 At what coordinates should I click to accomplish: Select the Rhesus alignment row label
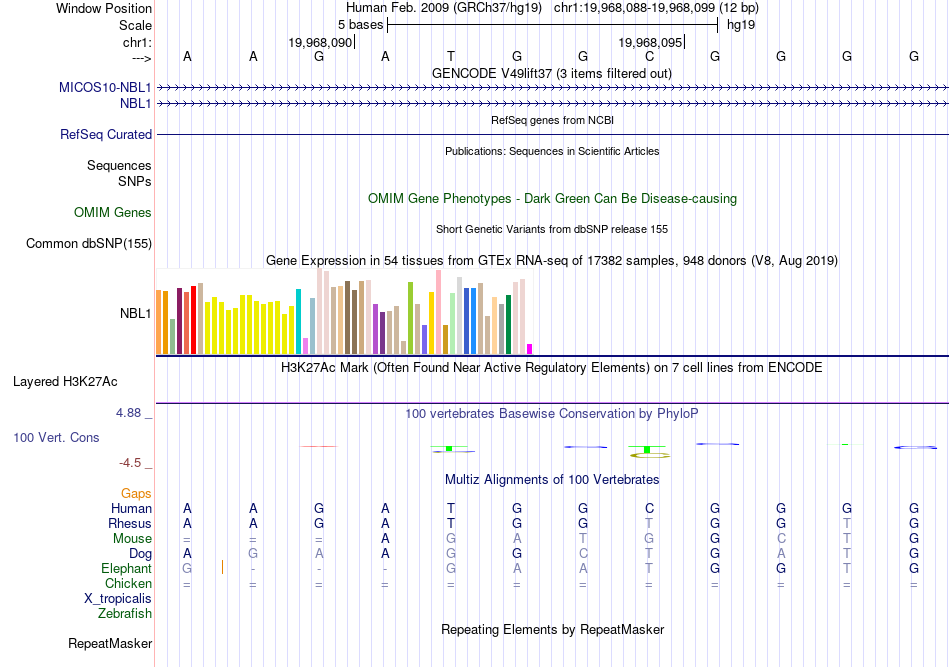pos(130,523)
